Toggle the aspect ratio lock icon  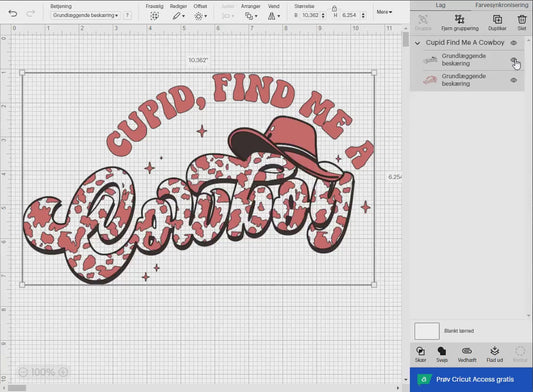pyautogui.click(x=334, y=8)
